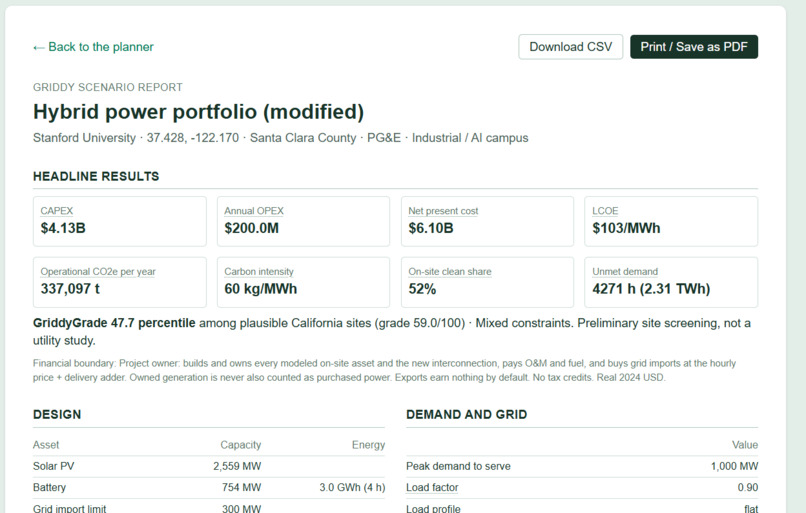Click the HEADLINE RESULTS heading
806x513 pixels.
pos(96,176)
